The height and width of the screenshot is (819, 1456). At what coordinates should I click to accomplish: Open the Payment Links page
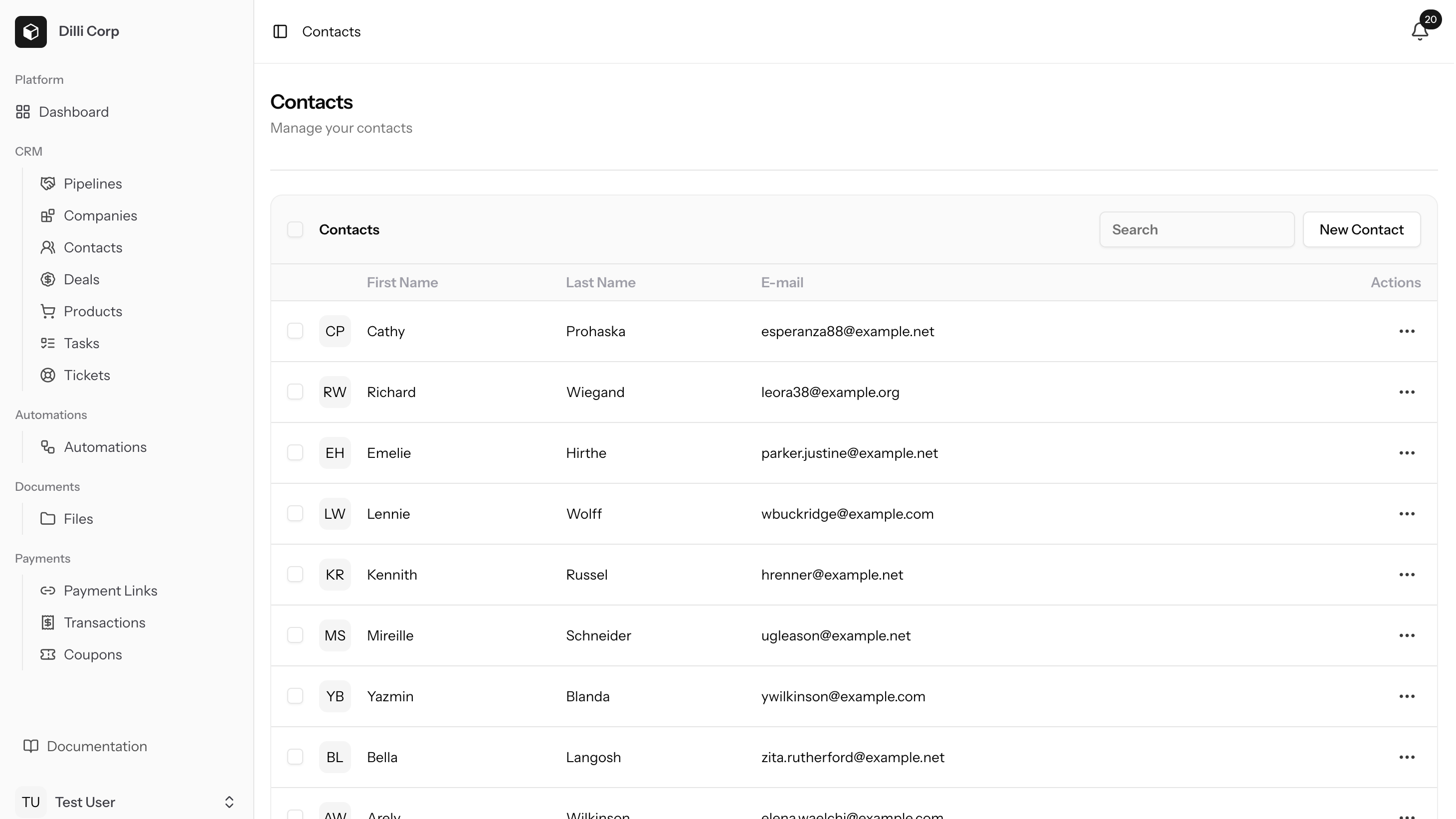pos(110,591)
